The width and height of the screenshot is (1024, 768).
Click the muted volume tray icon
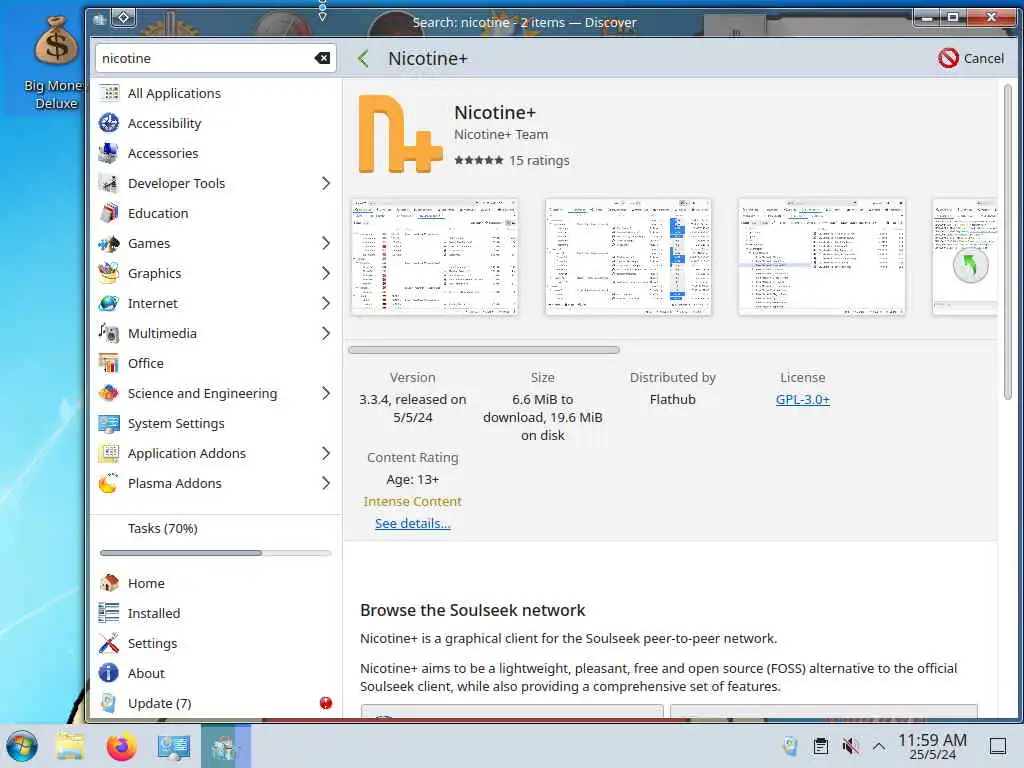click(850, 746)
